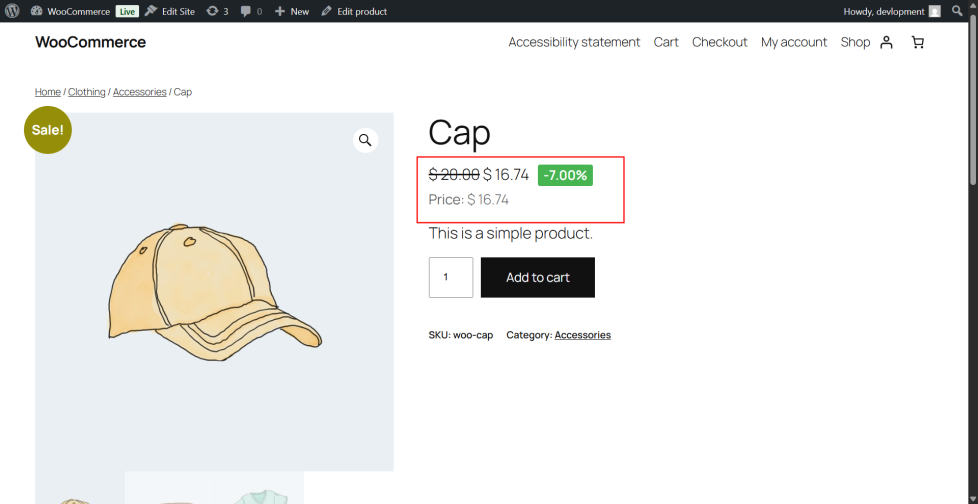Open the comments bubble in admin bar
978x504 pixels.
point(251,11)
